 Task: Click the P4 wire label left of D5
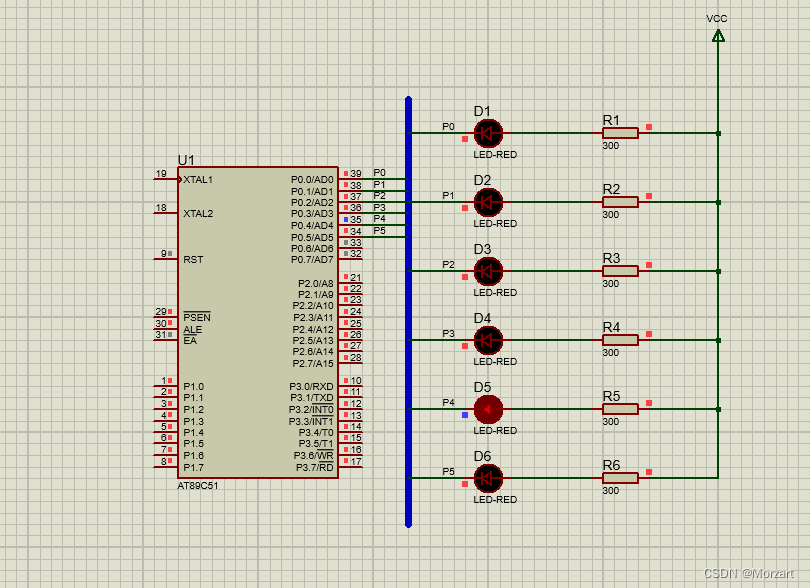(448, 403)
